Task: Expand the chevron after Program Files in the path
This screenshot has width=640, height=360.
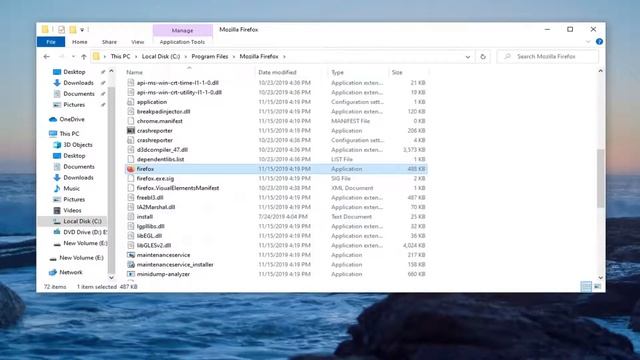Action: [x=234, y=57]
